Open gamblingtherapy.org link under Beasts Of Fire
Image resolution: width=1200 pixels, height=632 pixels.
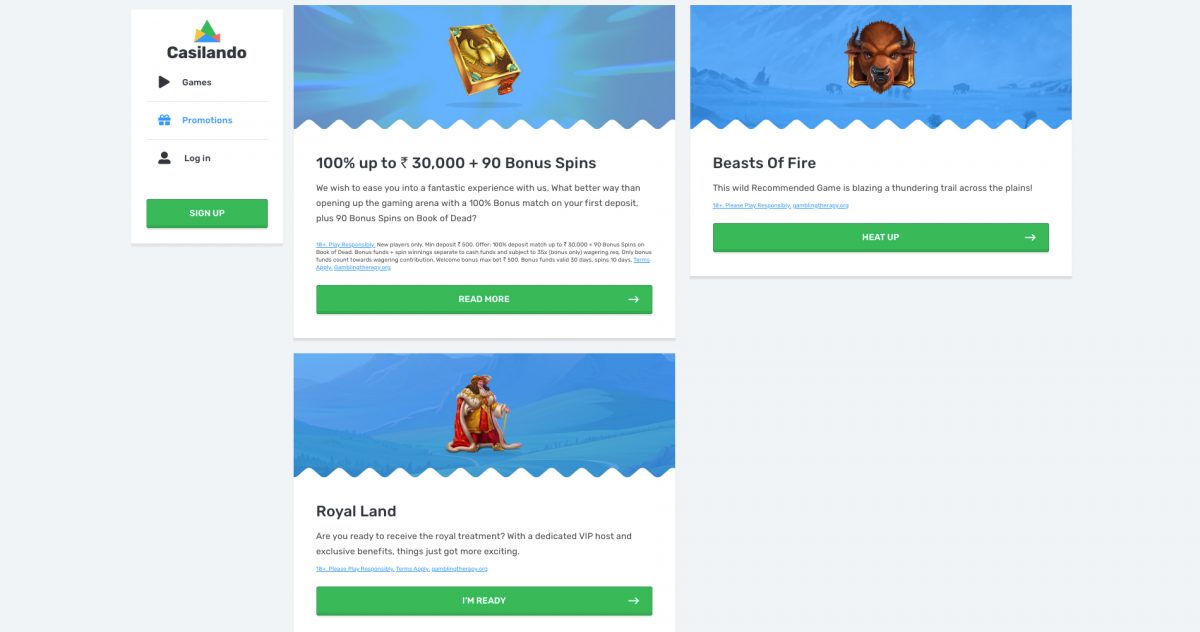click(x=820, y=205)
